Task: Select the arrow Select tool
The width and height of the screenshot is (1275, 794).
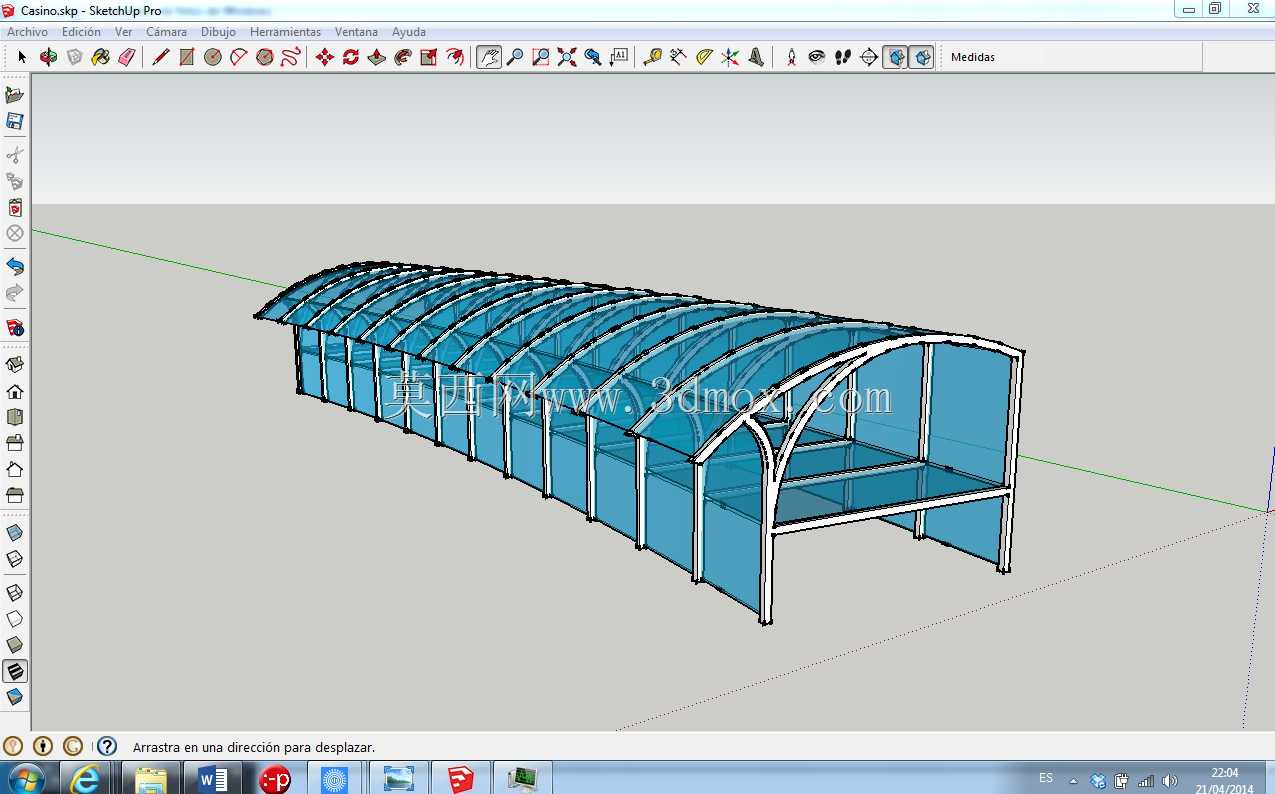Action: tap(22, 57)
